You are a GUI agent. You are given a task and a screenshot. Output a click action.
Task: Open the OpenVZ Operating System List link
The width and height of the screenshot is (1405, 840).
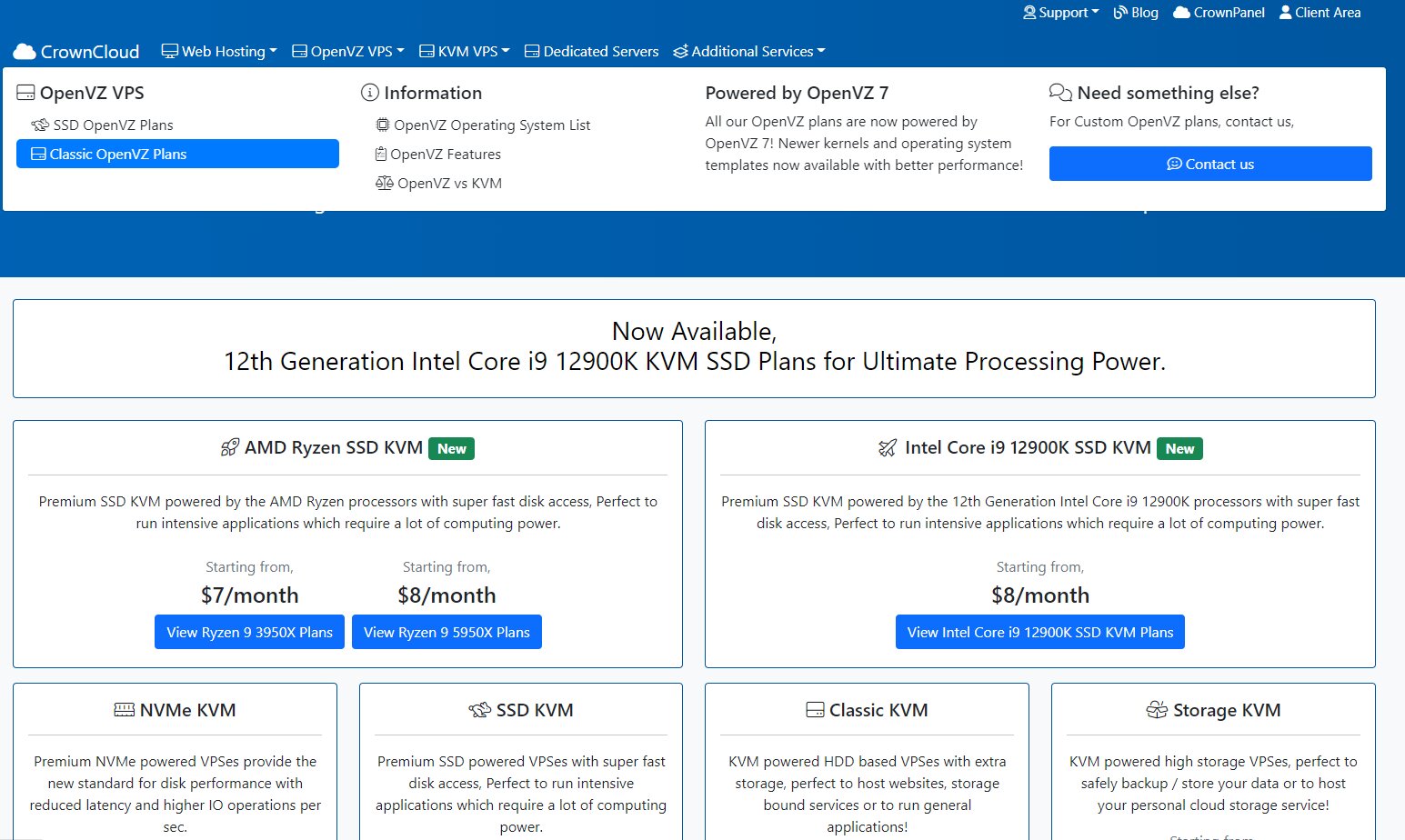click(x=483, y=125)
